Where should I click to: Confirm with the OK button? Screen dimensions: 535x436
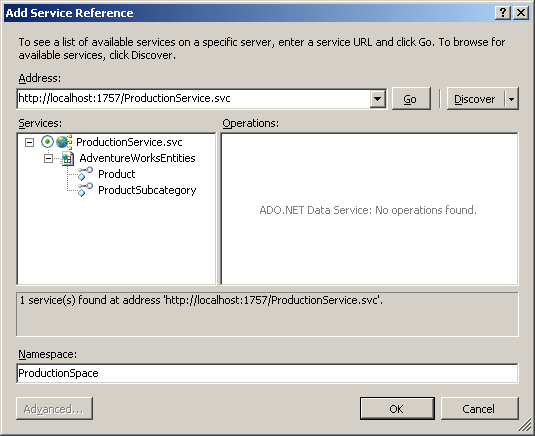click(397, 408)
